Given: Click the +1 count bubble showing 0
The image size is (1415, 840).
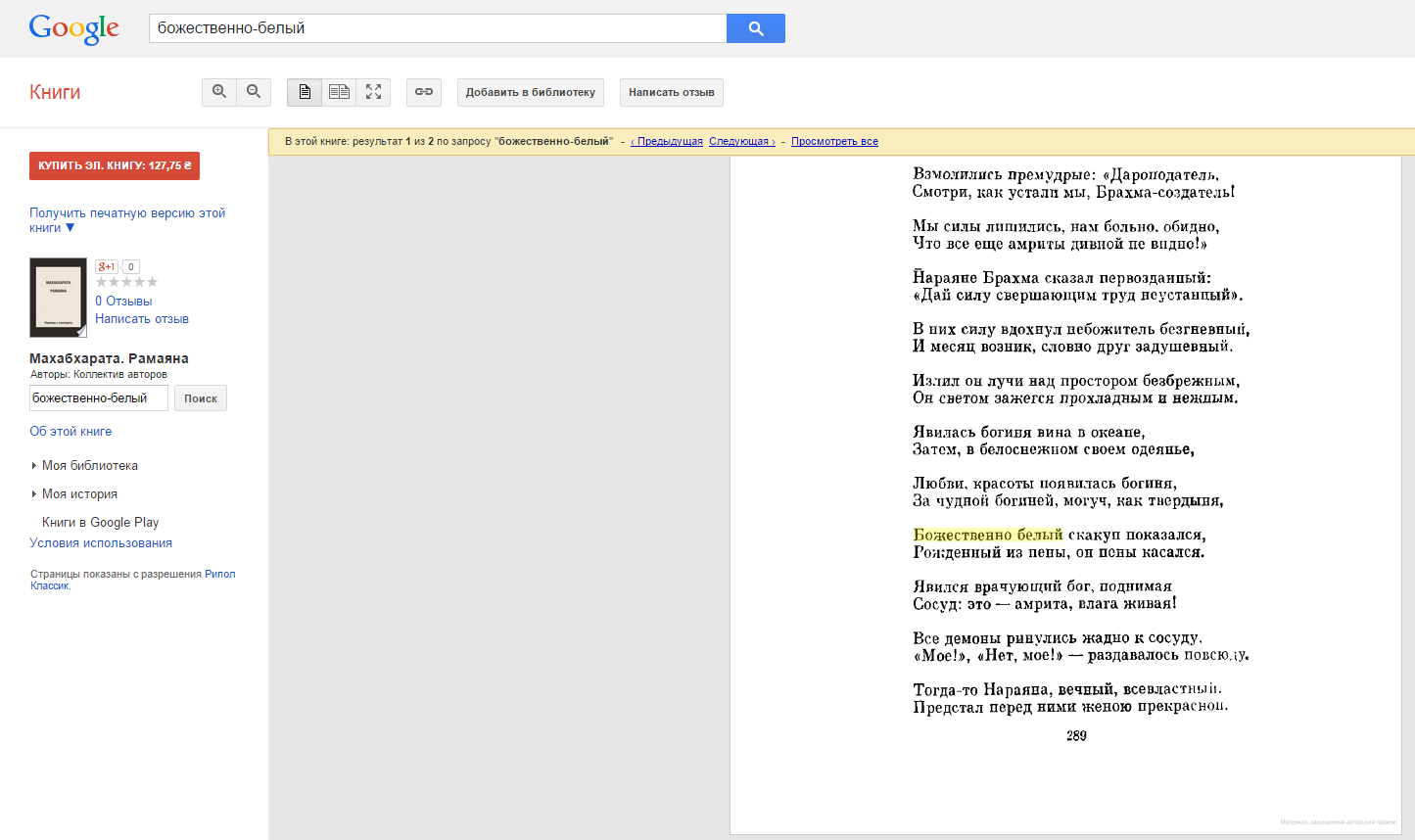Looking at the screenshot, I should [131, 266].
